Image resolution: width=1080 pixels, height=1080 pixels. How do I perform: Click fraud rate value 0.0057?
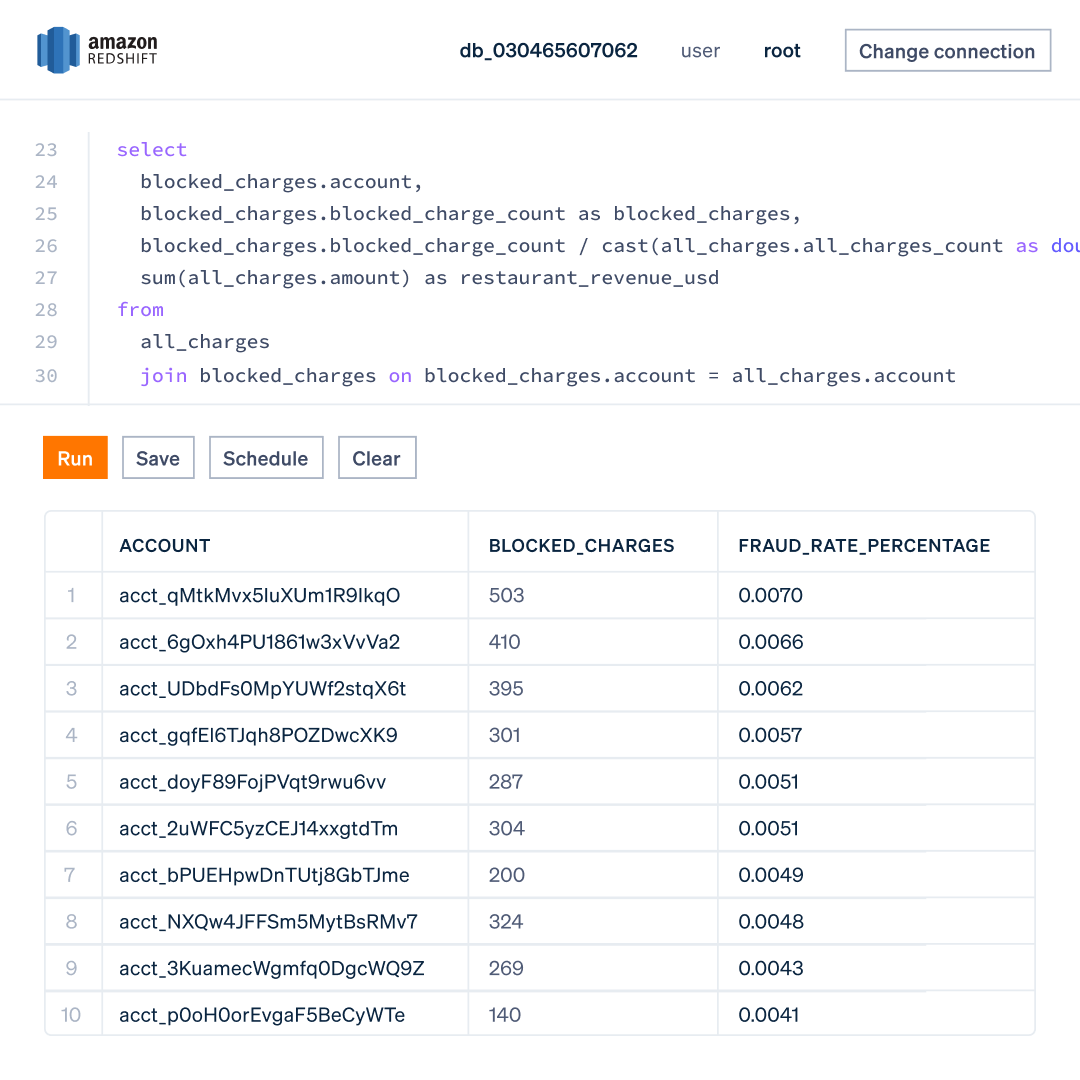[770, 735]
